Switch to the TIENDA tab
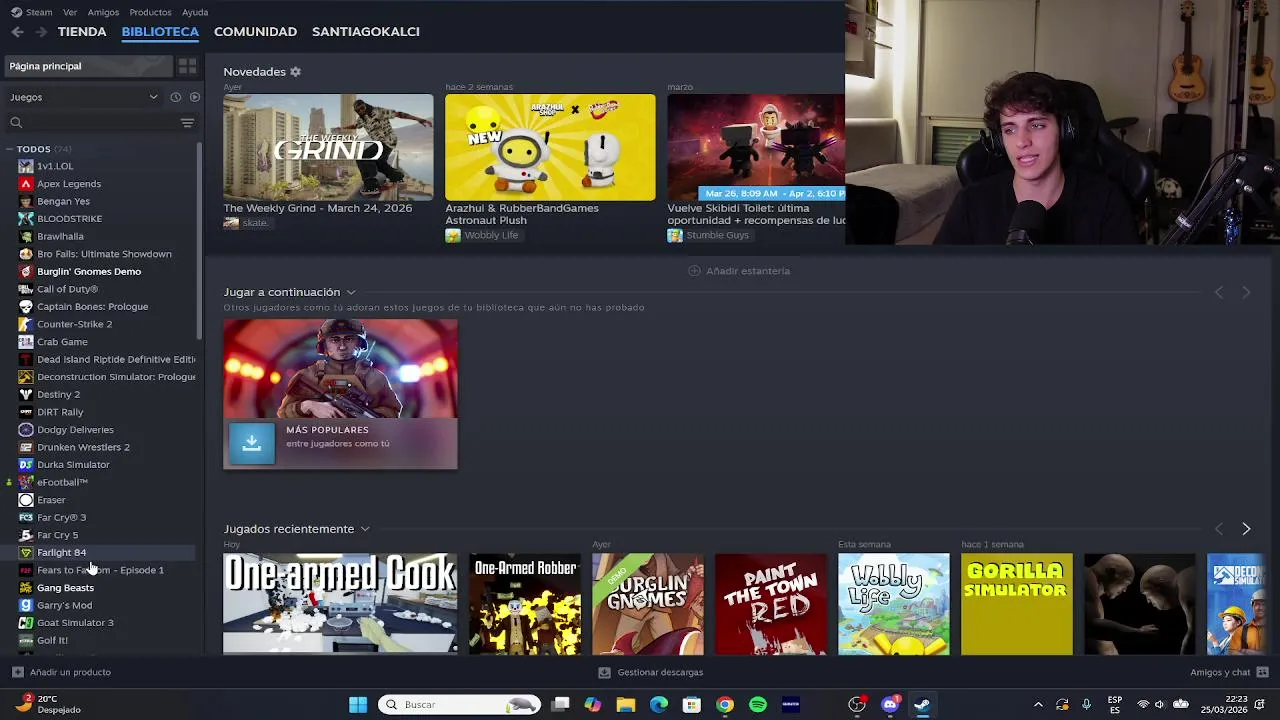Image resolution: width=1280 pixels, height=720 pixels. click(x=82, y=32)
